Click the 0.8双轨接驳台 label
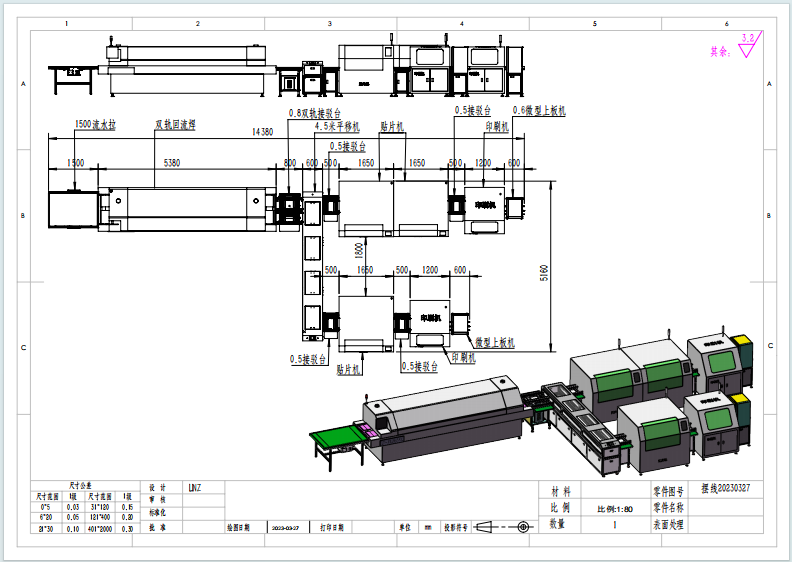Viewport: 792px width, 562px height. tap(314, 114)
